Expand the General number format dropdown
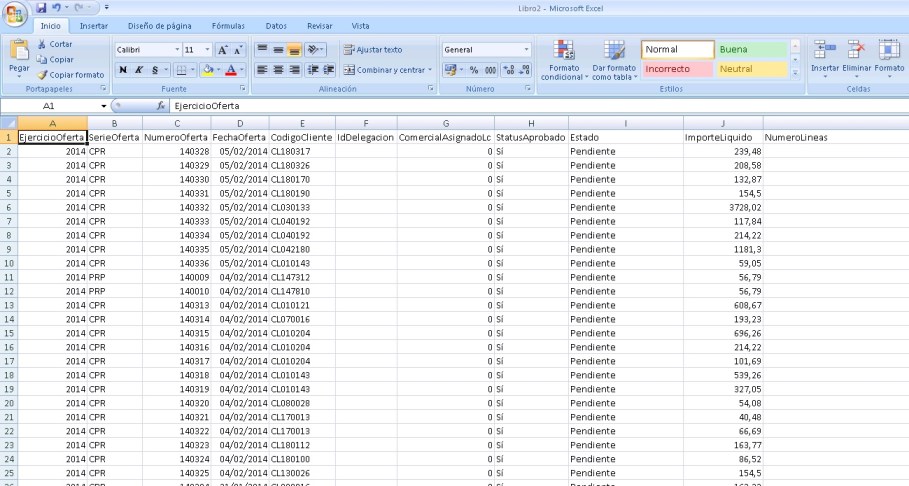 click(x=527, y=49)
